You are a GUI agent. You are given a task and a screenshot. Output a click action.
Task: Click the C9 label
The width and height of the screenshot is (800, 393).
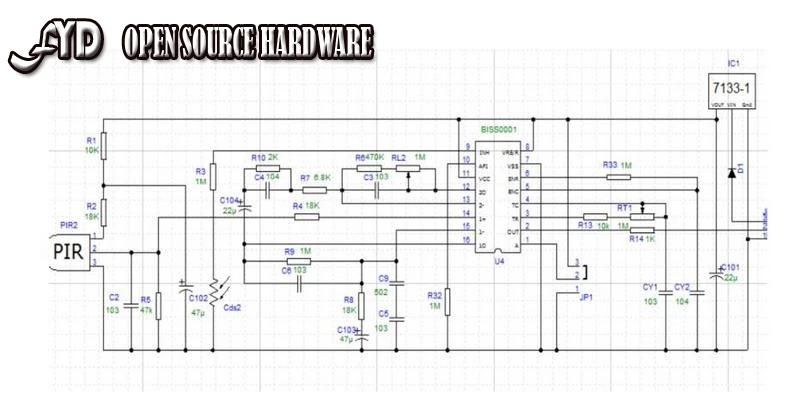(x=384, y=278)
